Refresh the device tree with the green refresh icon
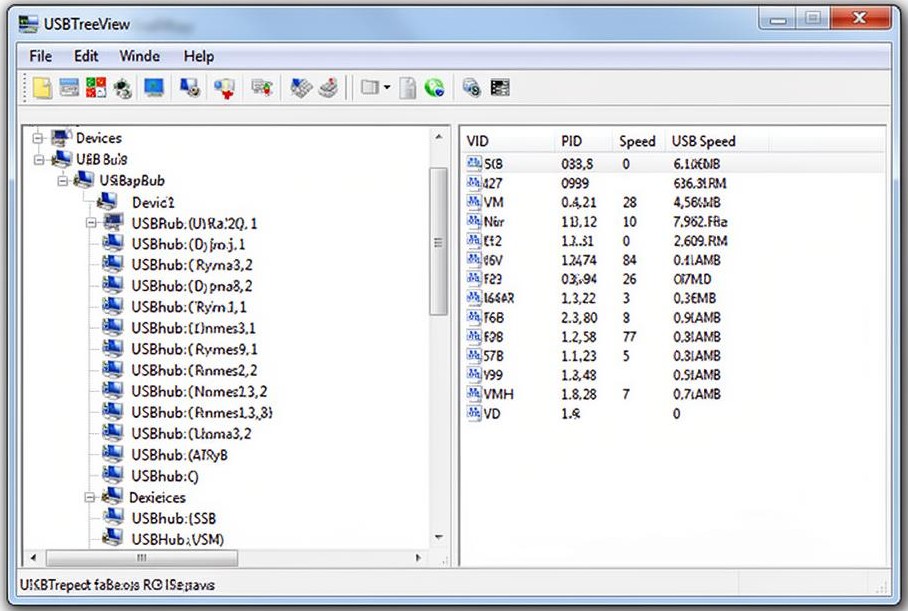The height and width of the screenshot is (611, 908). [x=123, y=87]
